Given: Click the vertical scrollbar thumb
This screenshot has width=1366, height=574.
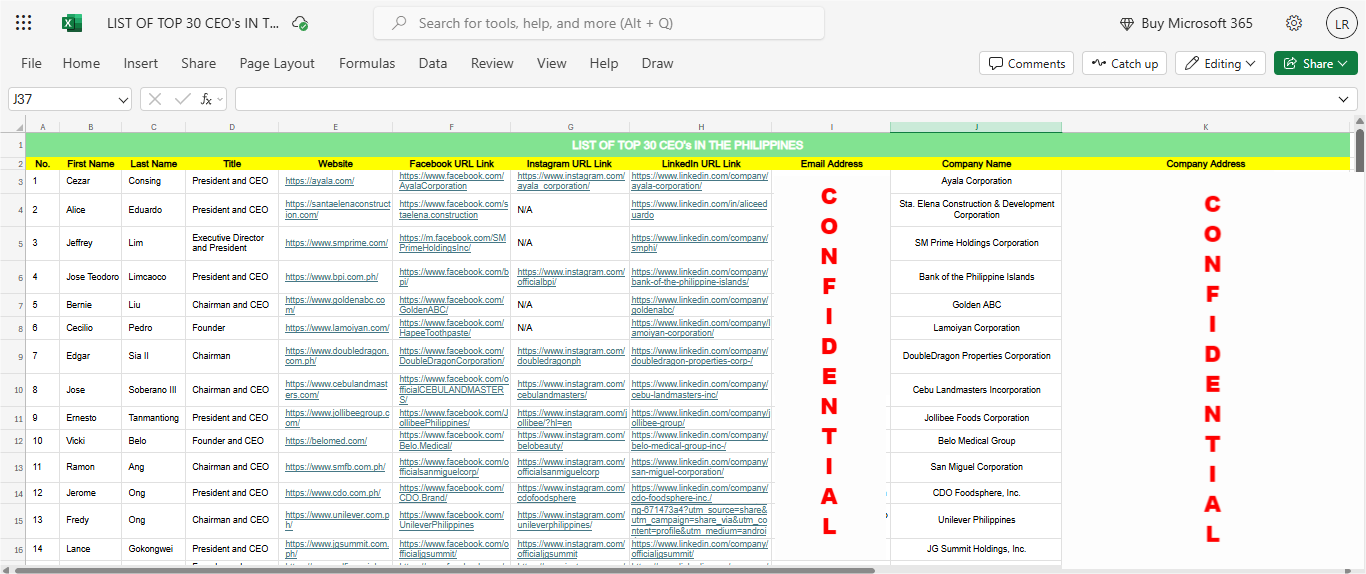Looking at the screenshot, I should coord(1358,150).
